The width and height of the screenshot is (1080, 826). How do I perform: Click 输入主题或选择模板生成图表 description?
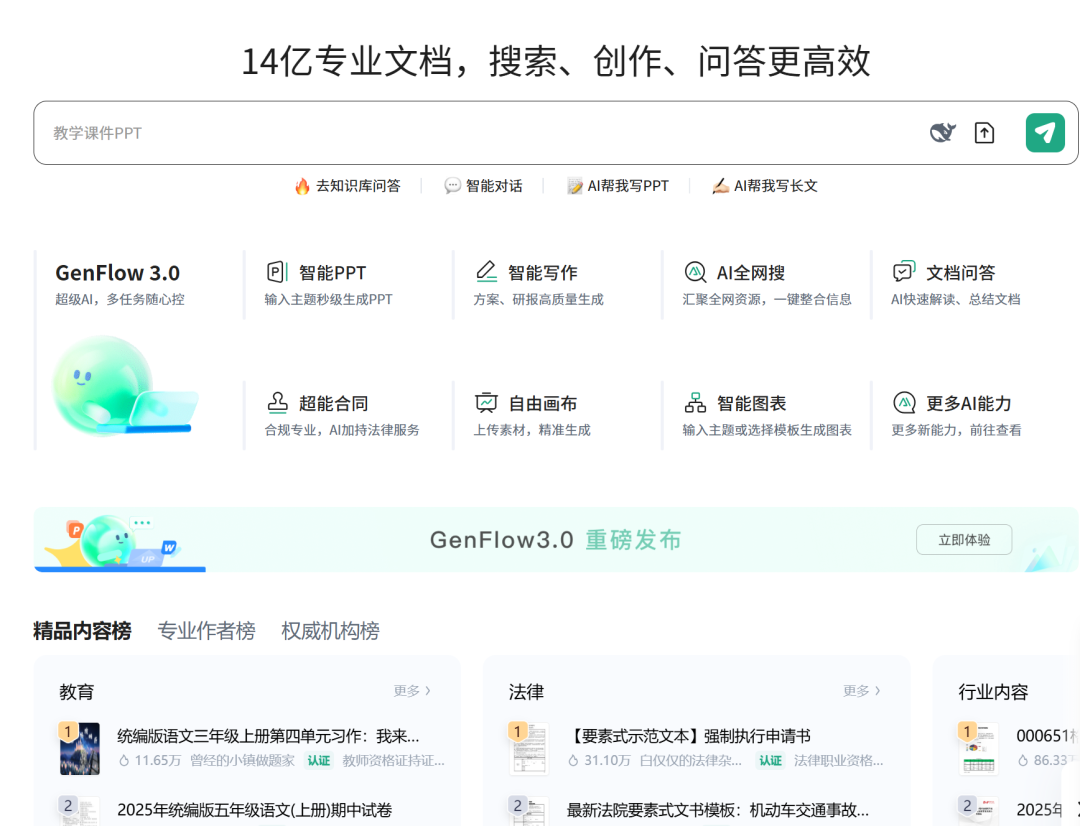767,430
